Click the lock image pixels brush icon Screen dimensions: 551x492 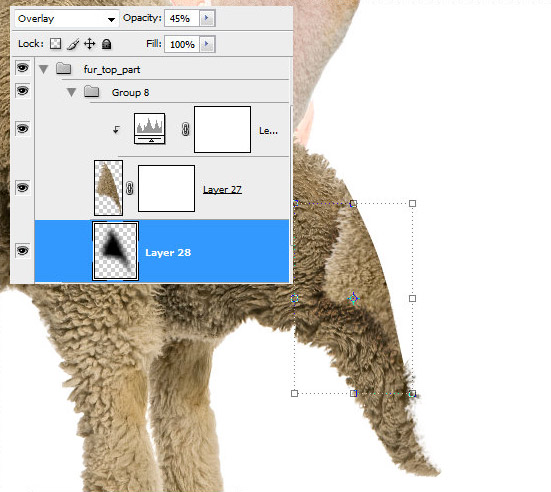[73, 44]
